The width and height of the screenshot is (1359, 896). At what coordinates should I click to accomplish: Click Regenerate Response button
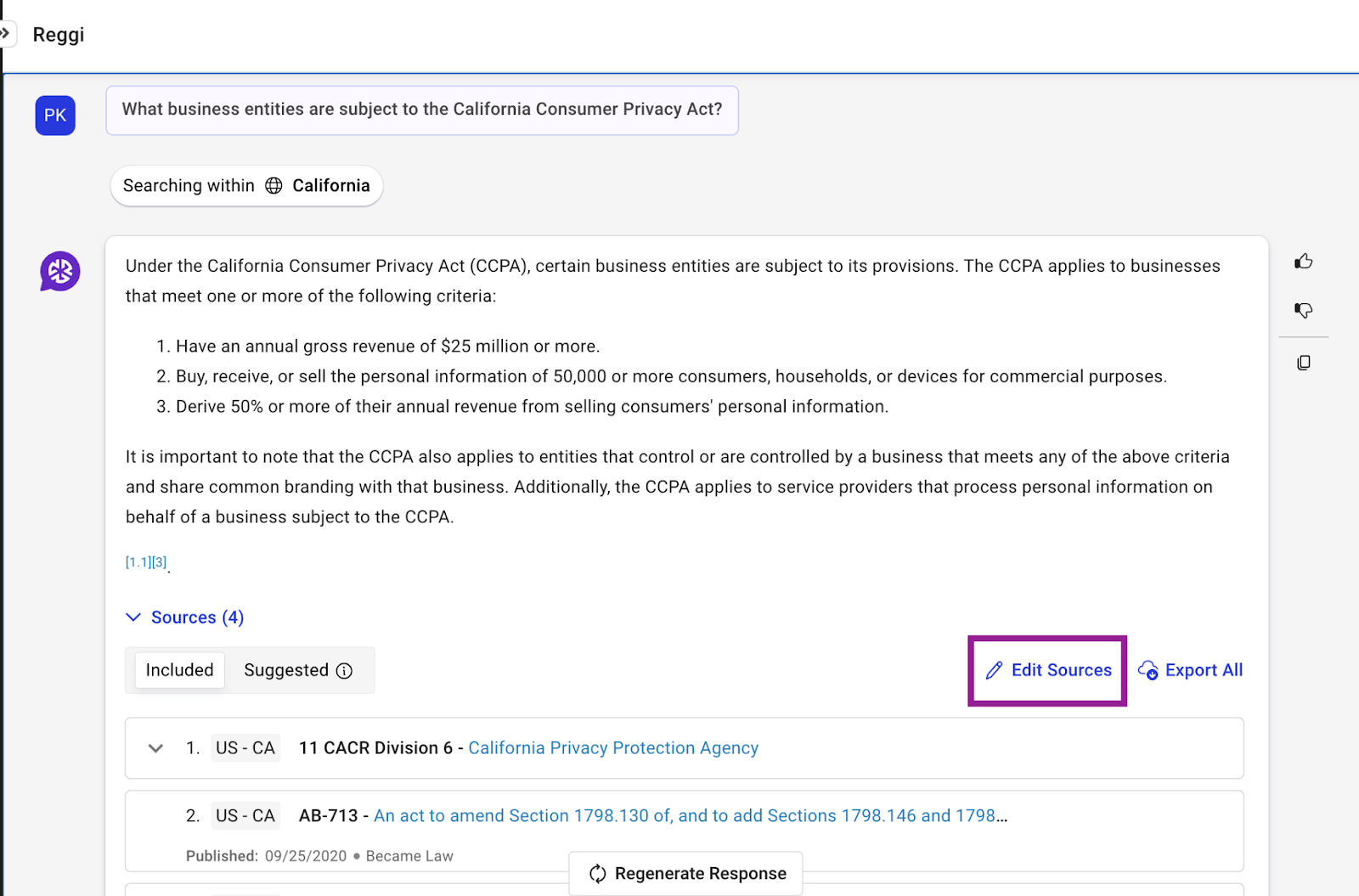686,873
